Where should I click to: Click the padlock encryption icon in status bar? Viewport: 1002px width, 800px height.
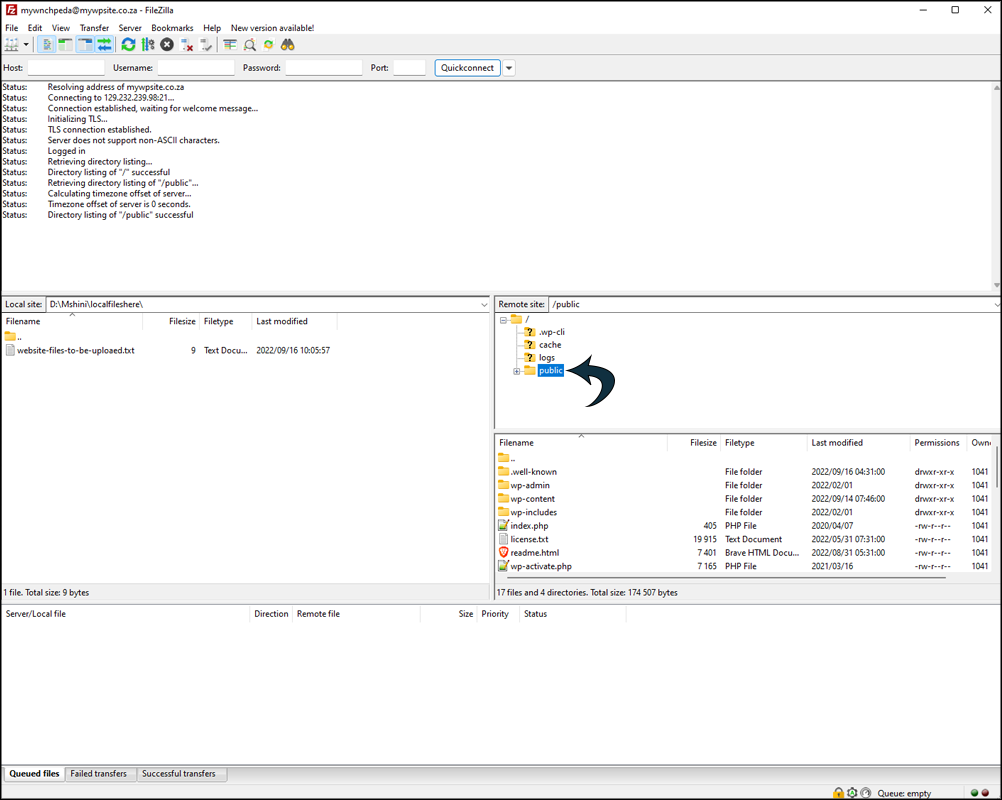(838, 793)
